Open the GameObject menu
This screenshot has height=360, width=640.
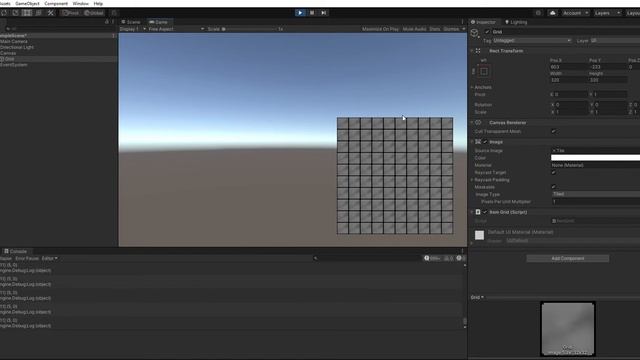click(x=27, y=3)
